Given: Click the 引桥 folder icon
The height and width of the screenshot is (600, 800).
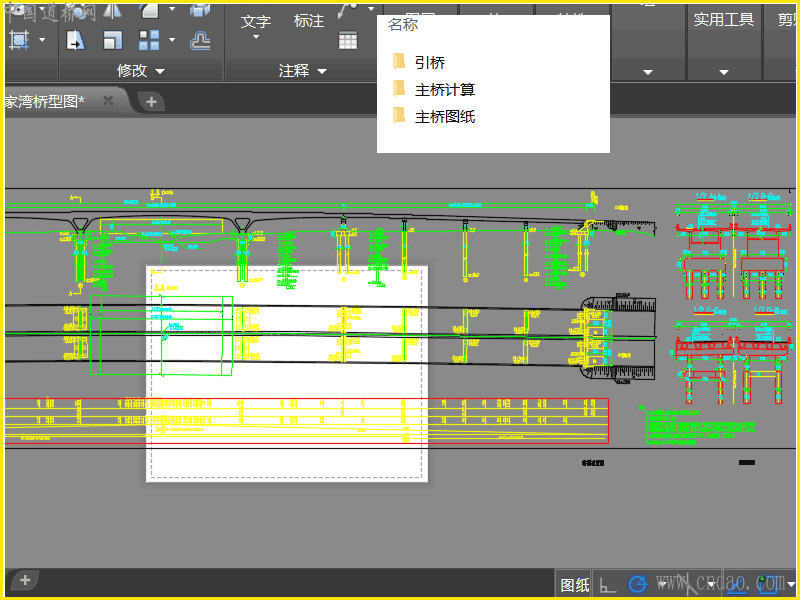Looking at the screenshot, I should click(x=399, y=62).
